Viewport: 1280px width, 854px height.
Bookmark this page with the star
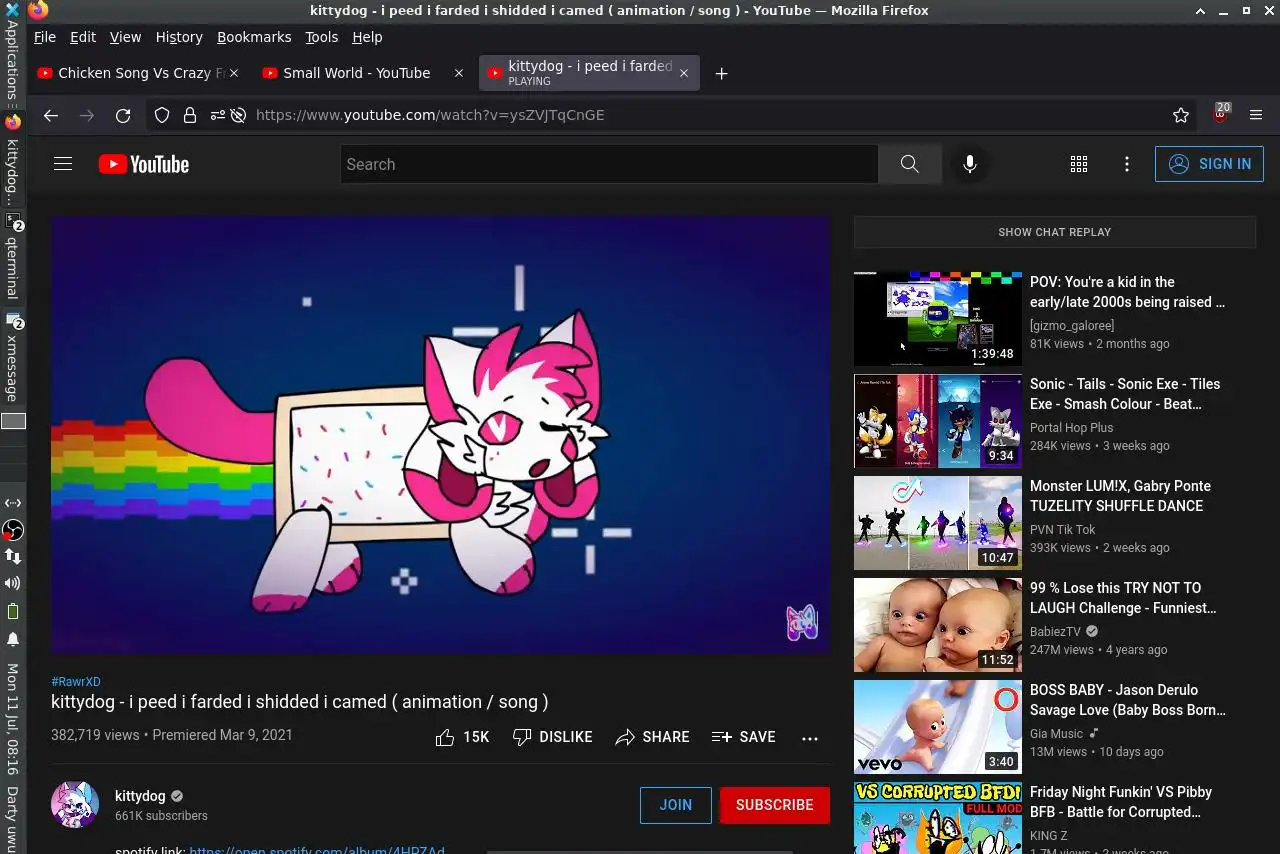click(1181, 115)
